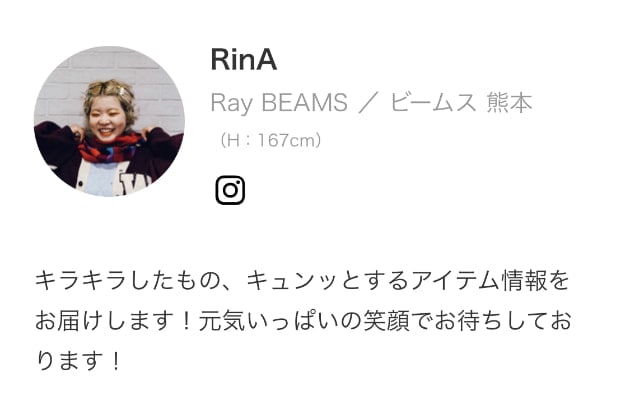Click お待ちしてお at the second line's end
This screenshot has width=630, height=411.
(502, 321)
